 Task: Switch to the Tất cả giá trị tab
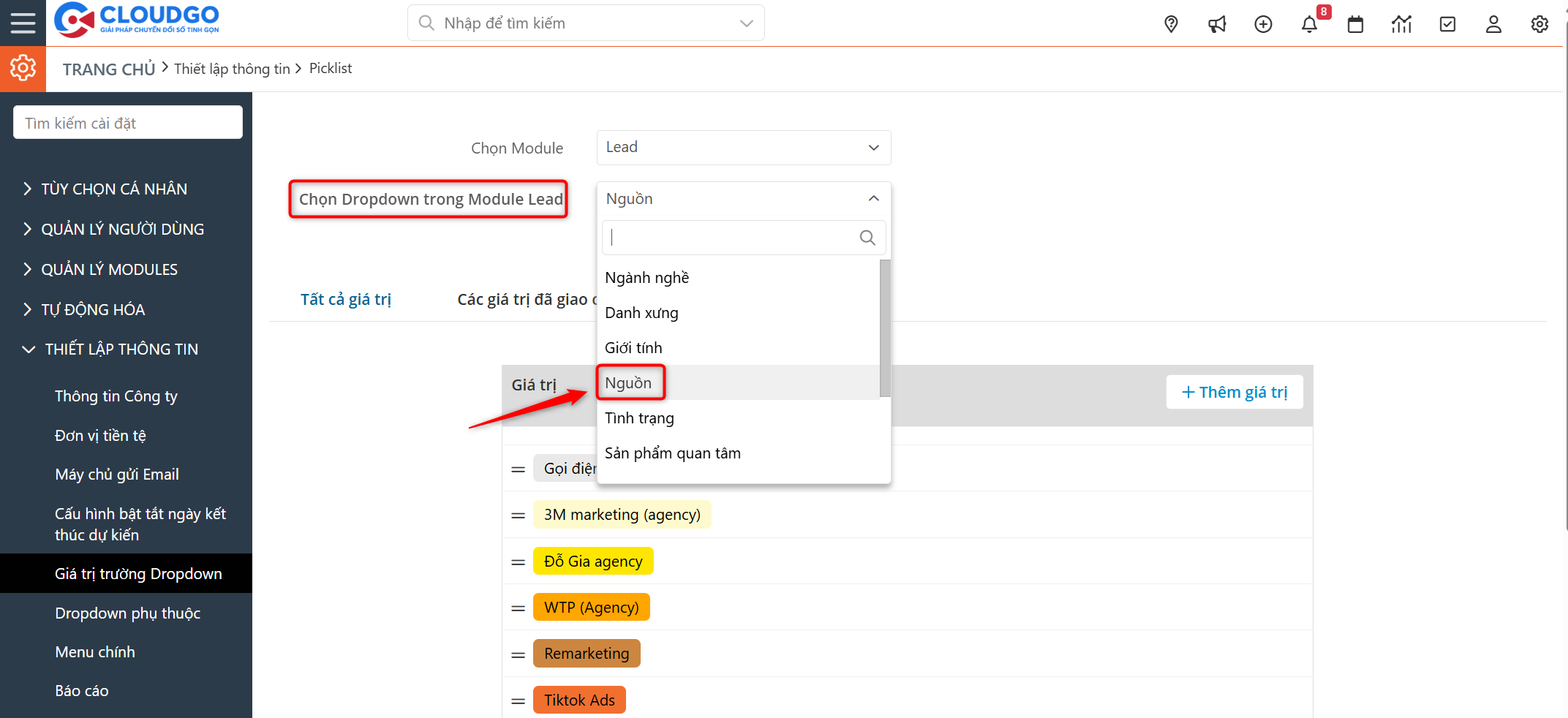pyautogui.click(x=346, y=299)
